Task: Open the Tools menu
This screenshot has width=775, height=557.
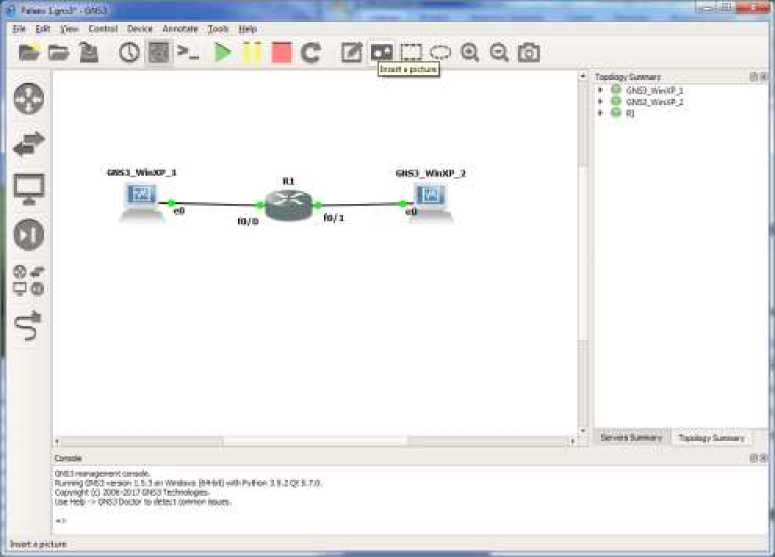Action: click(218, 29)
